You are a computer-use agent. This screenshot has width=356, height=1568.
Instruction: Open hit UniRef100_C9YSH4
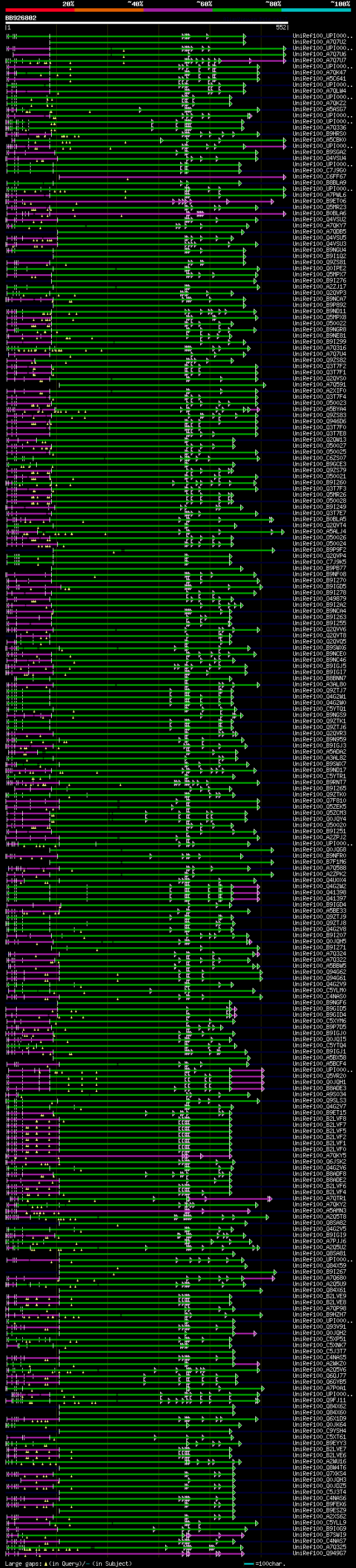tap(319, 1431)
